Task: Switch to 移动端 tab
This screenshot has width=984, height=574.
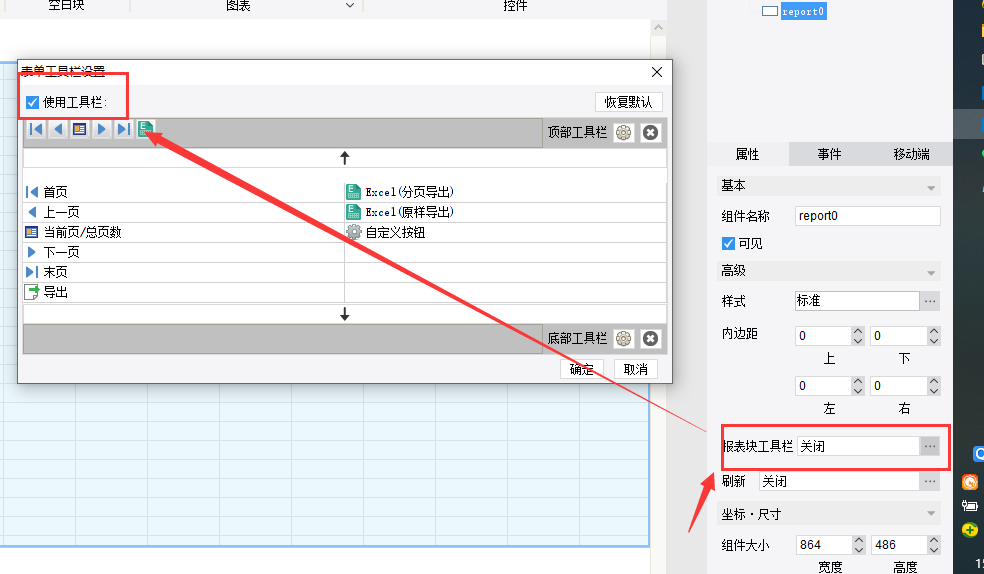Action: (911, 154)
